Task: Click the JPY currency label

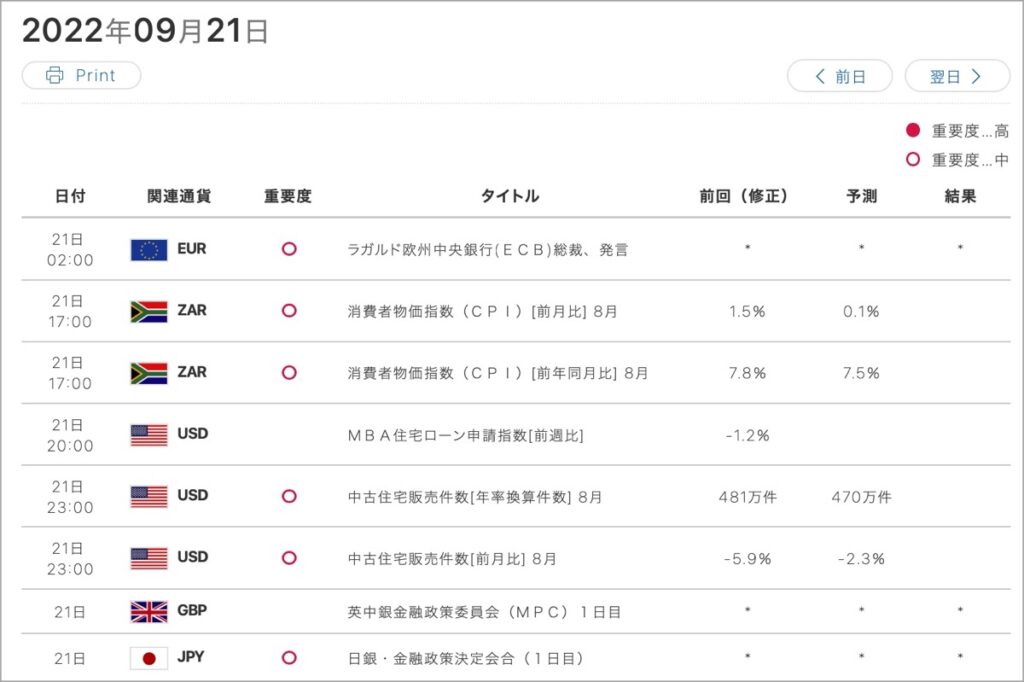Action: point(191,657)
